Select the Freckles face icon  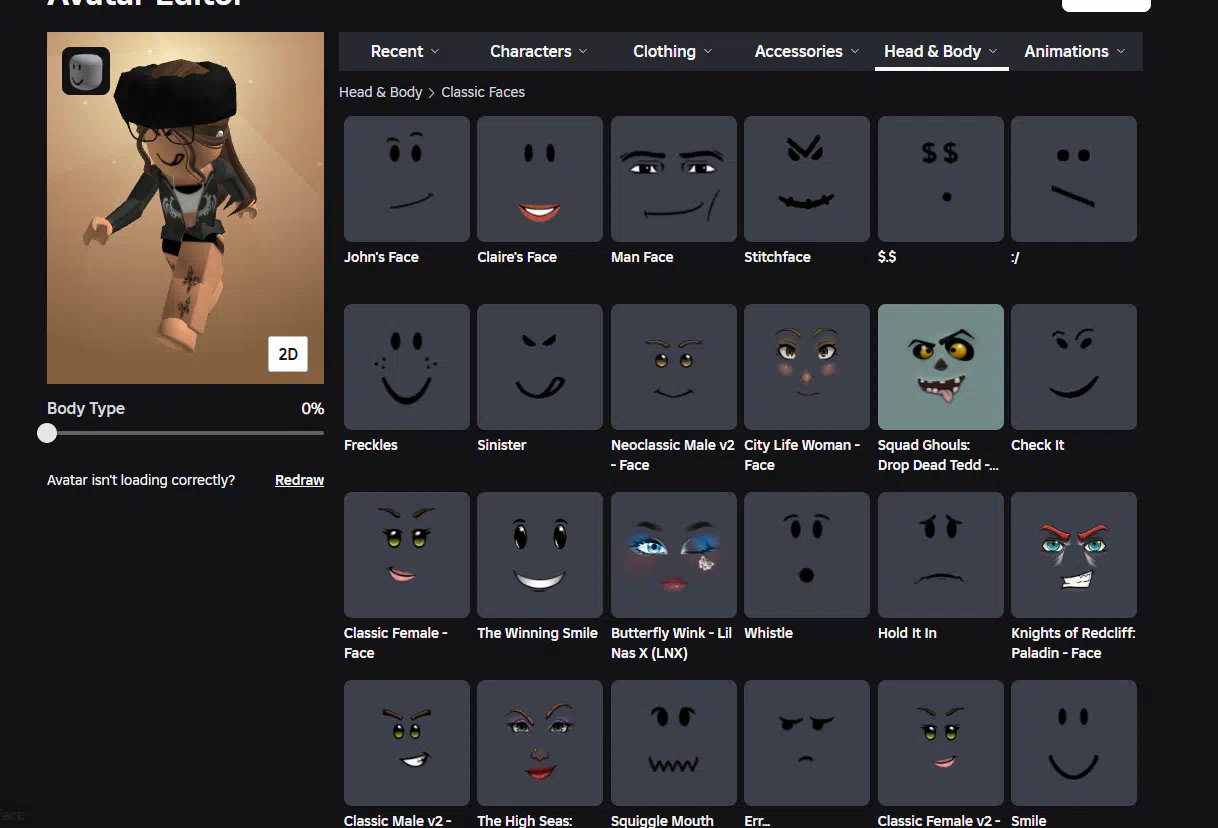406,367
